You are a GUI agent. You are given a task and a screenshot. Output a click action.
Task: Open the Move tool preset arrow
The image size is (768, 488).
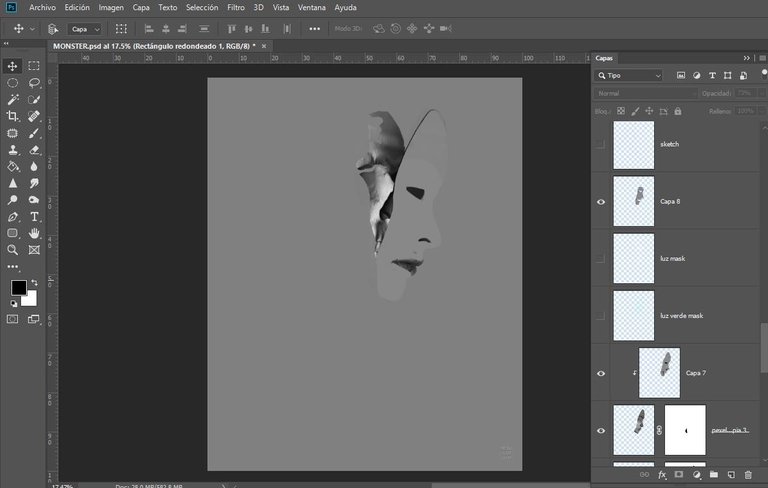pos(32,29)
